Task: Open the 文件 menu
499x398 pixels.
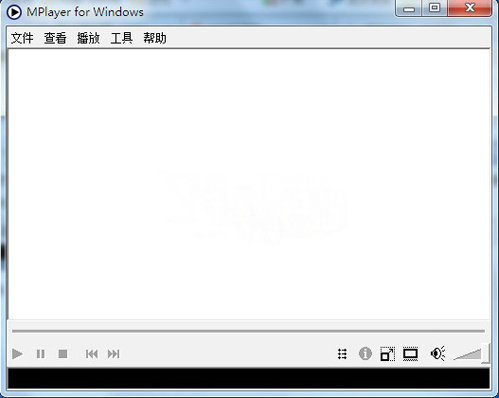Action: (22, 38)
